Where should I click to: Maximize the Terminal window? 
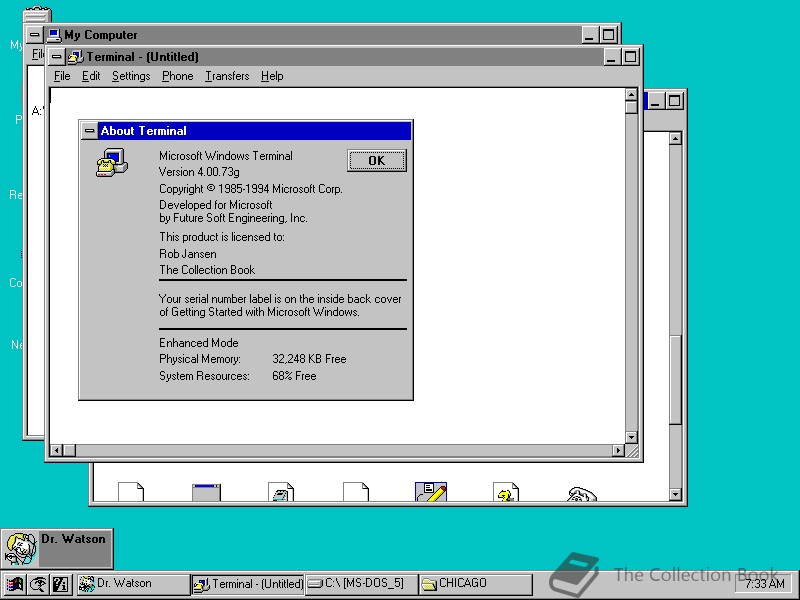631,57
